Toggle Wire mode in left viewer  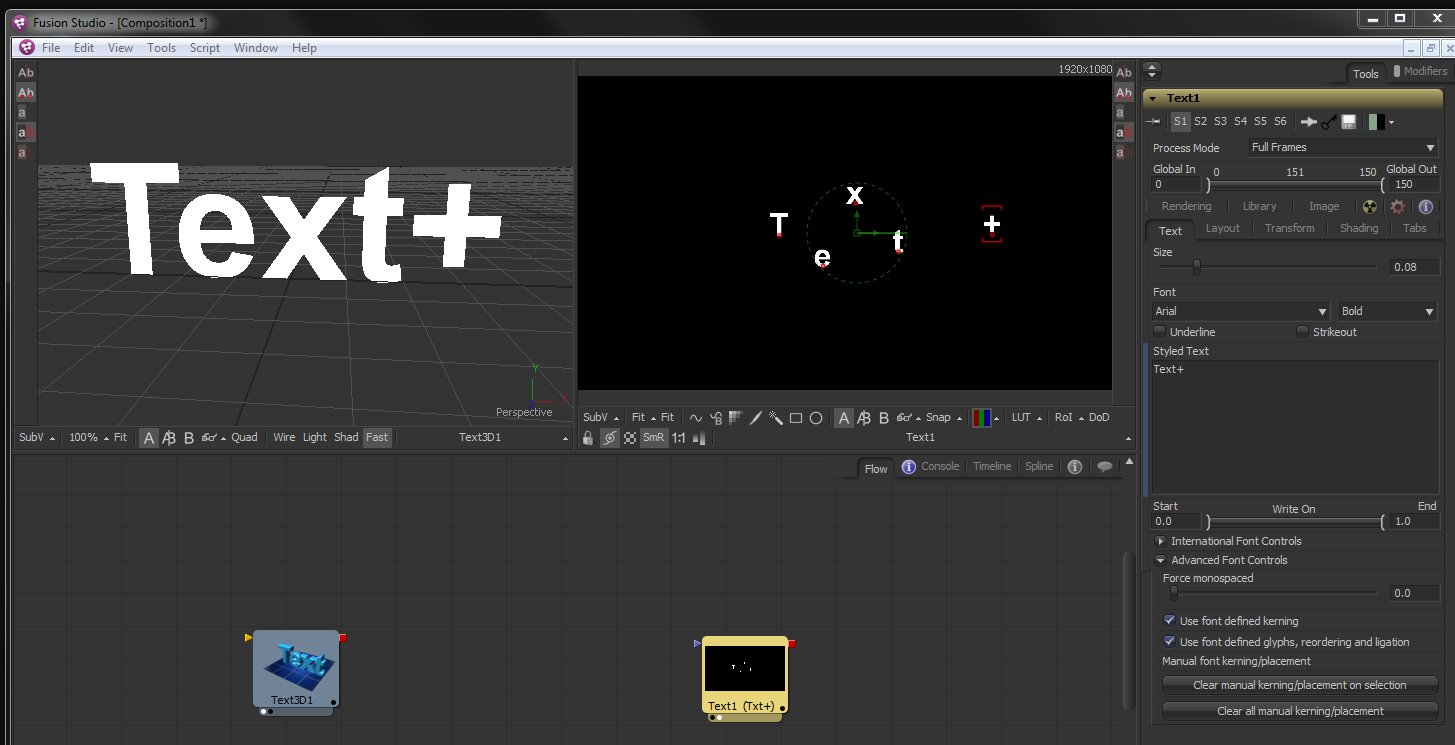pos(284,437)
